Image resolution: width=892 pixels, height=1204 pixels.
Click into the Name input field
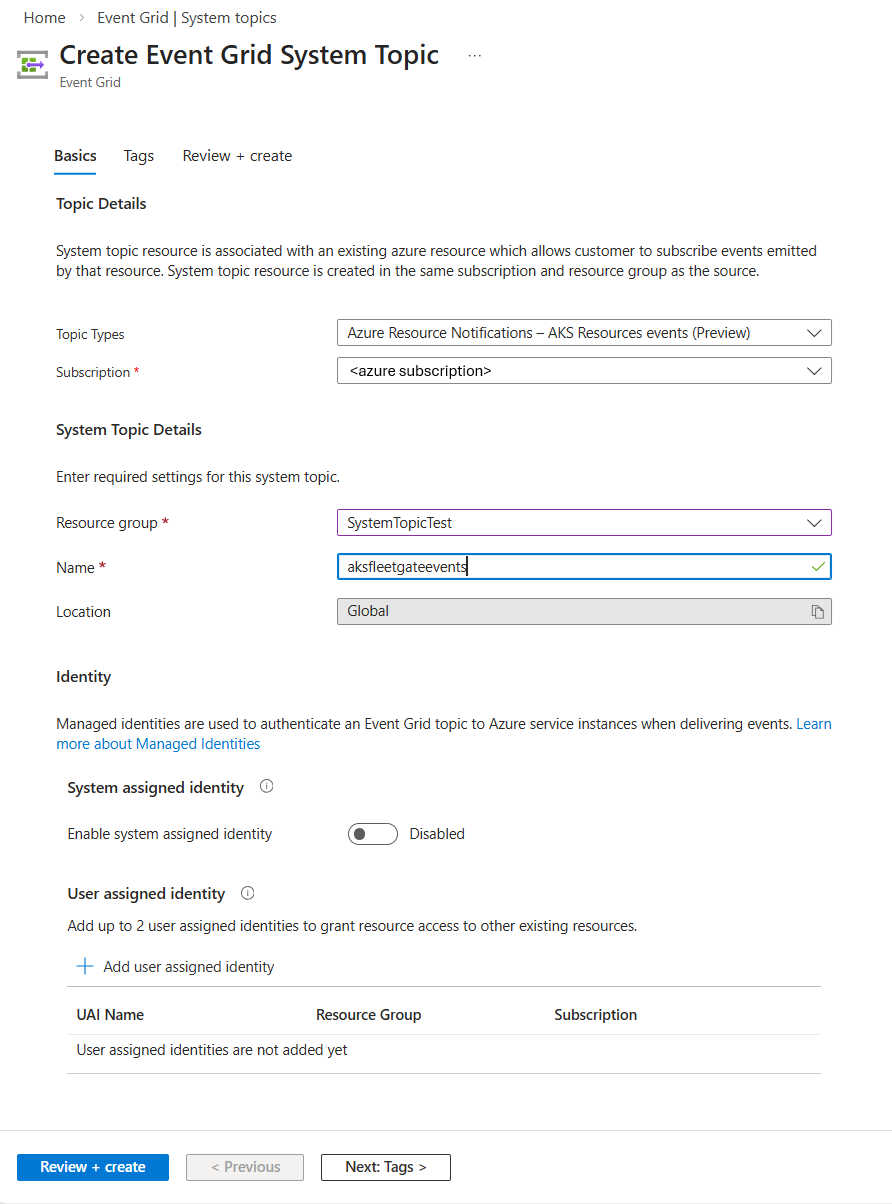coord(584,567)
